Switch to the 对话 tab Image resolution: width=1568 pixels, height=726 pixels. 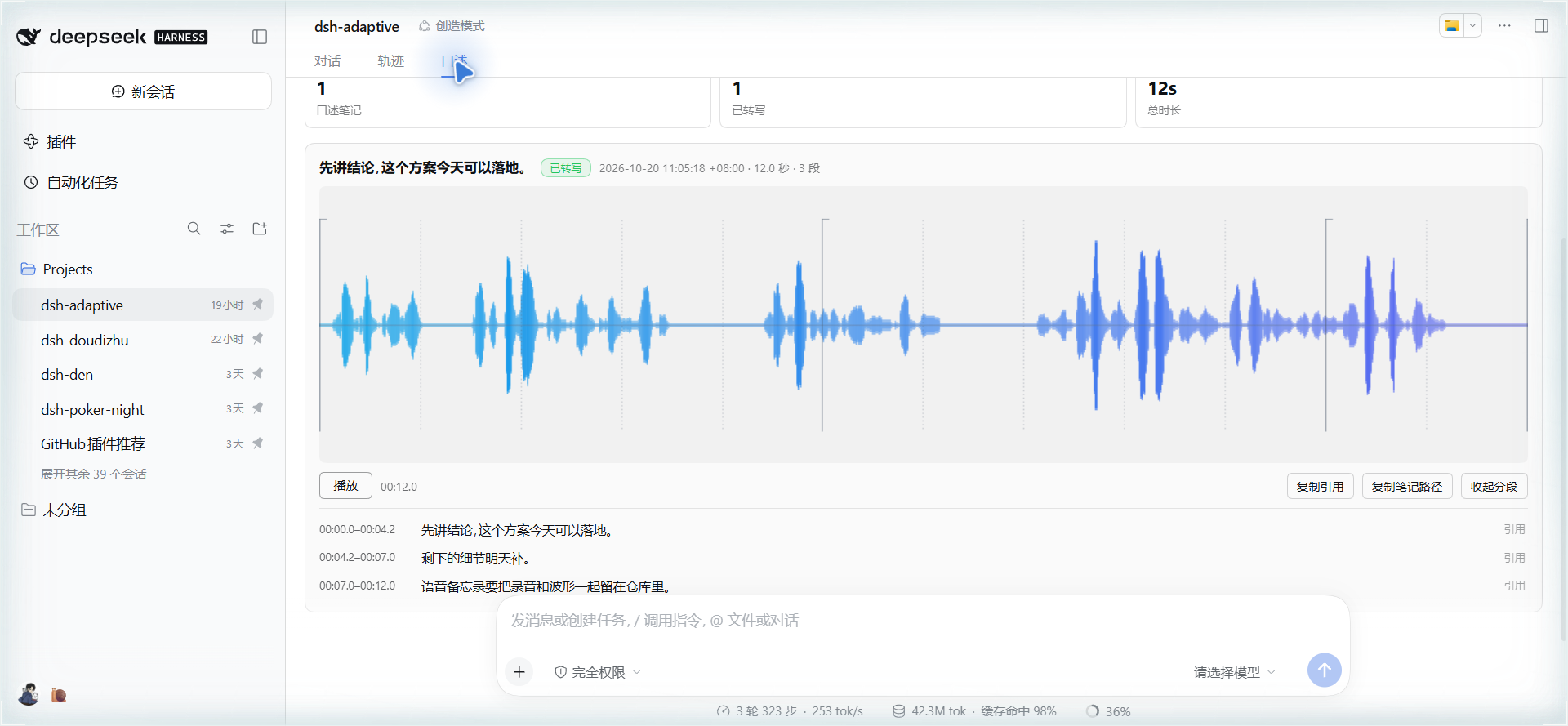[327, 61]
